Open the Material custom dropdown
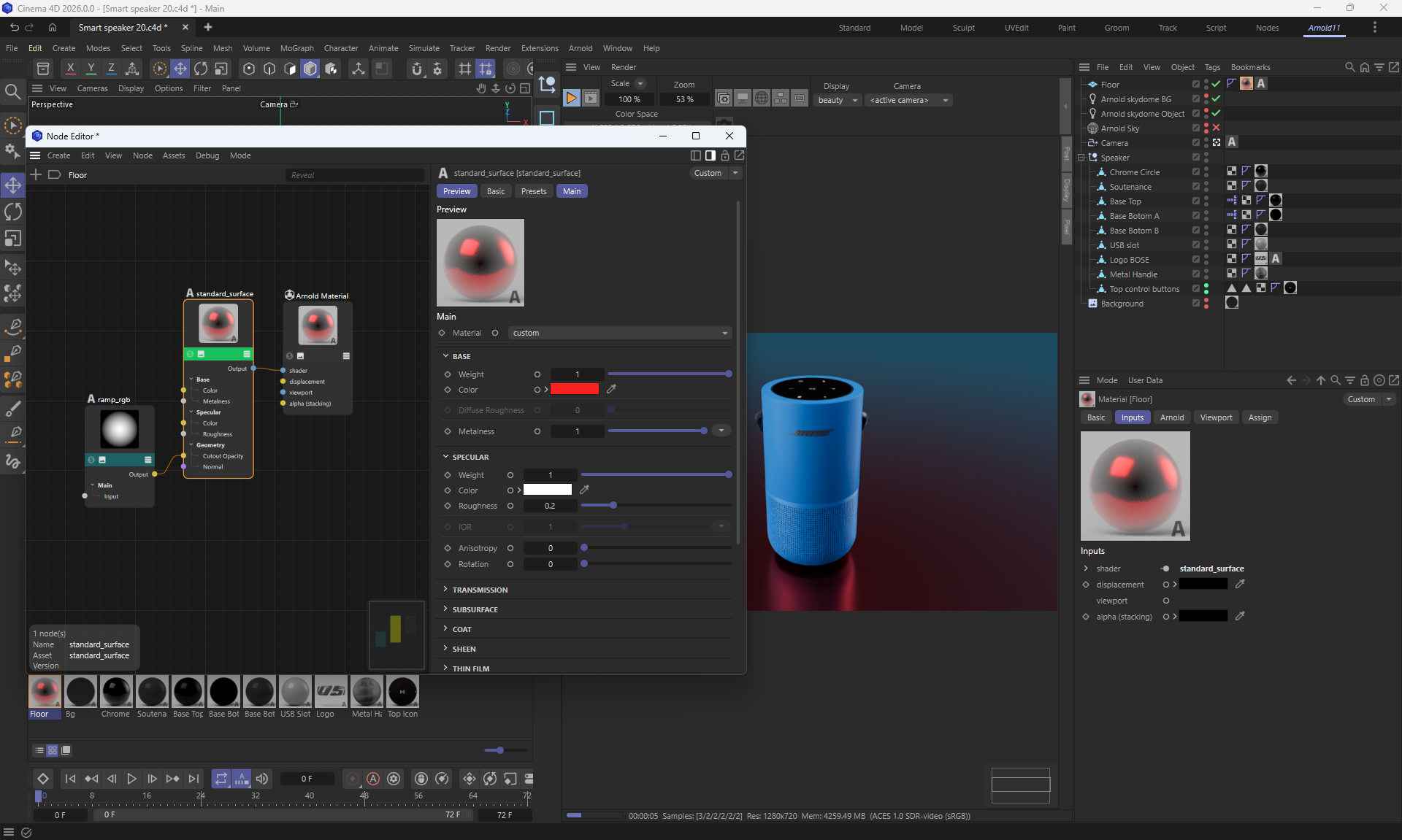 620,333
